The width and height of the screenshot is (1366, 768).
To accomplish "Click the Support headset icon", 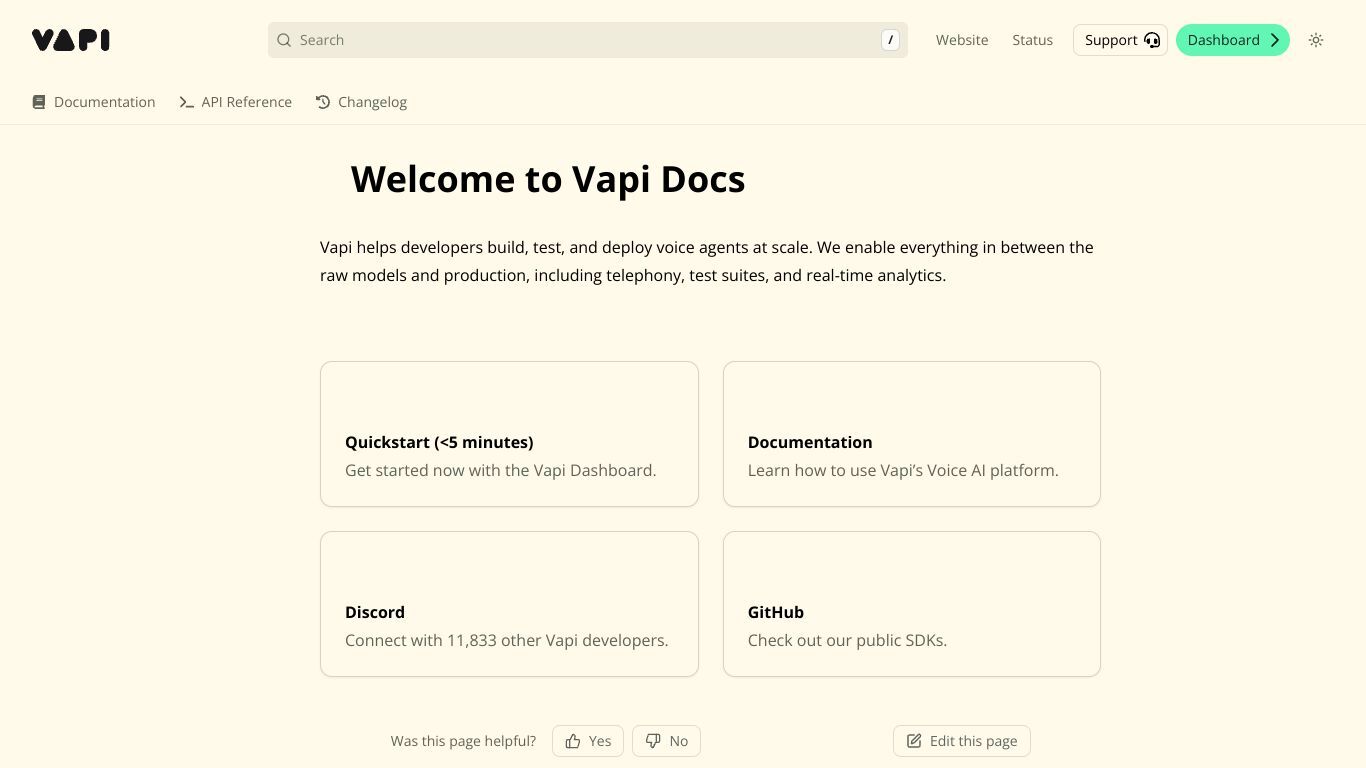I will (1152, 40).
